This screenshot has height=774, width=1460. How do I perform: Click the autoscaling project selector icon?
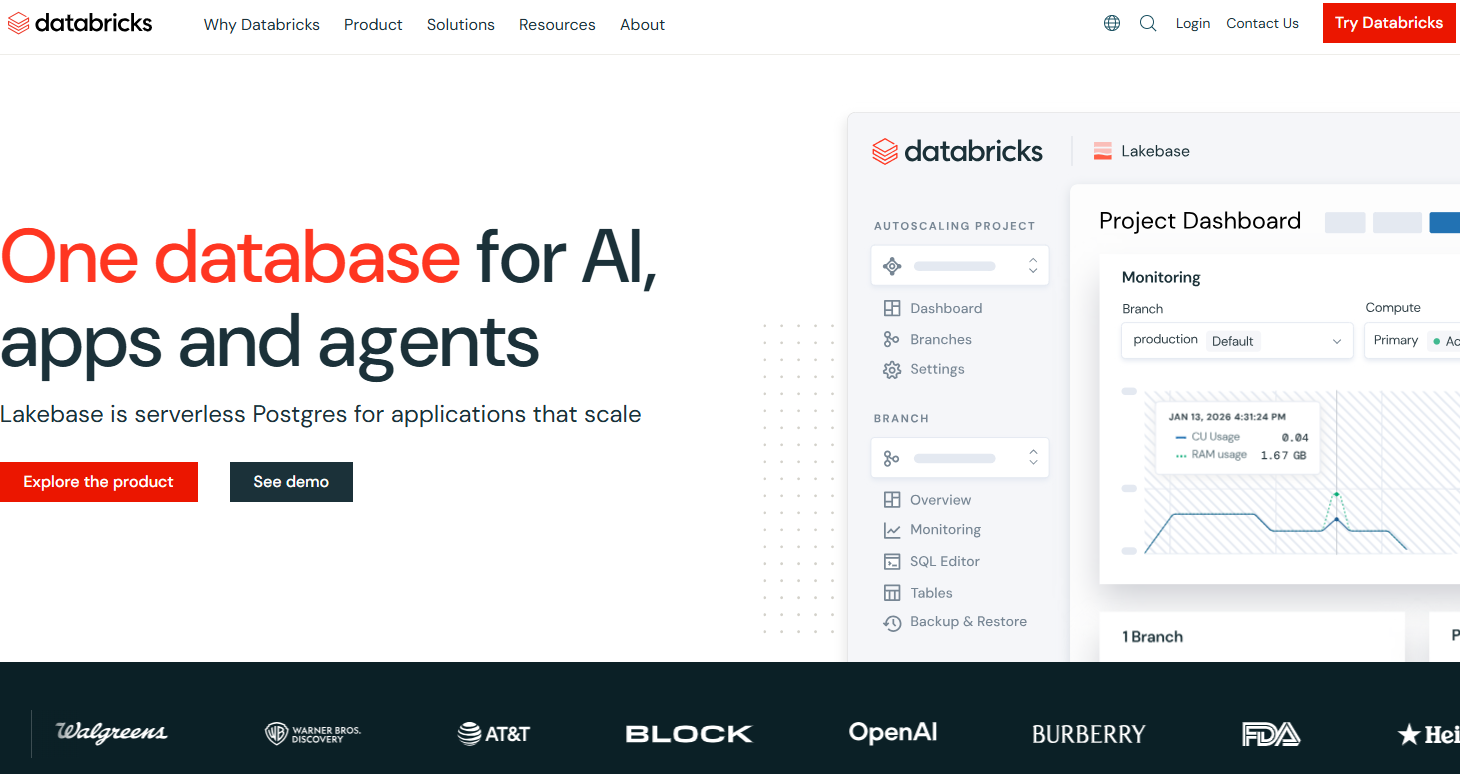pyautogui.click(x=892, y=266)
